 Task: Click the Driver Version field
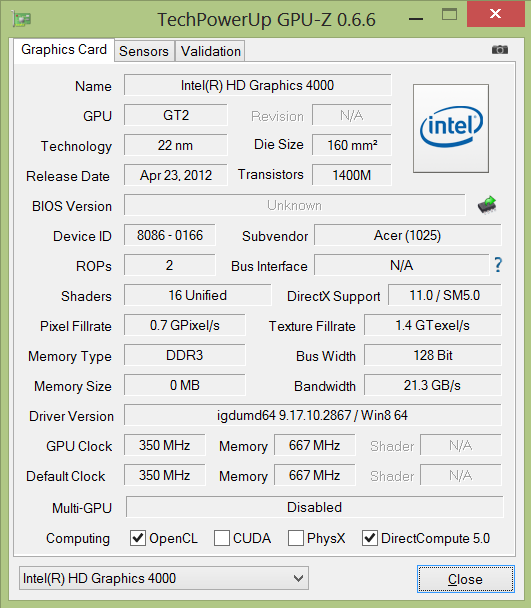[313, 415]
